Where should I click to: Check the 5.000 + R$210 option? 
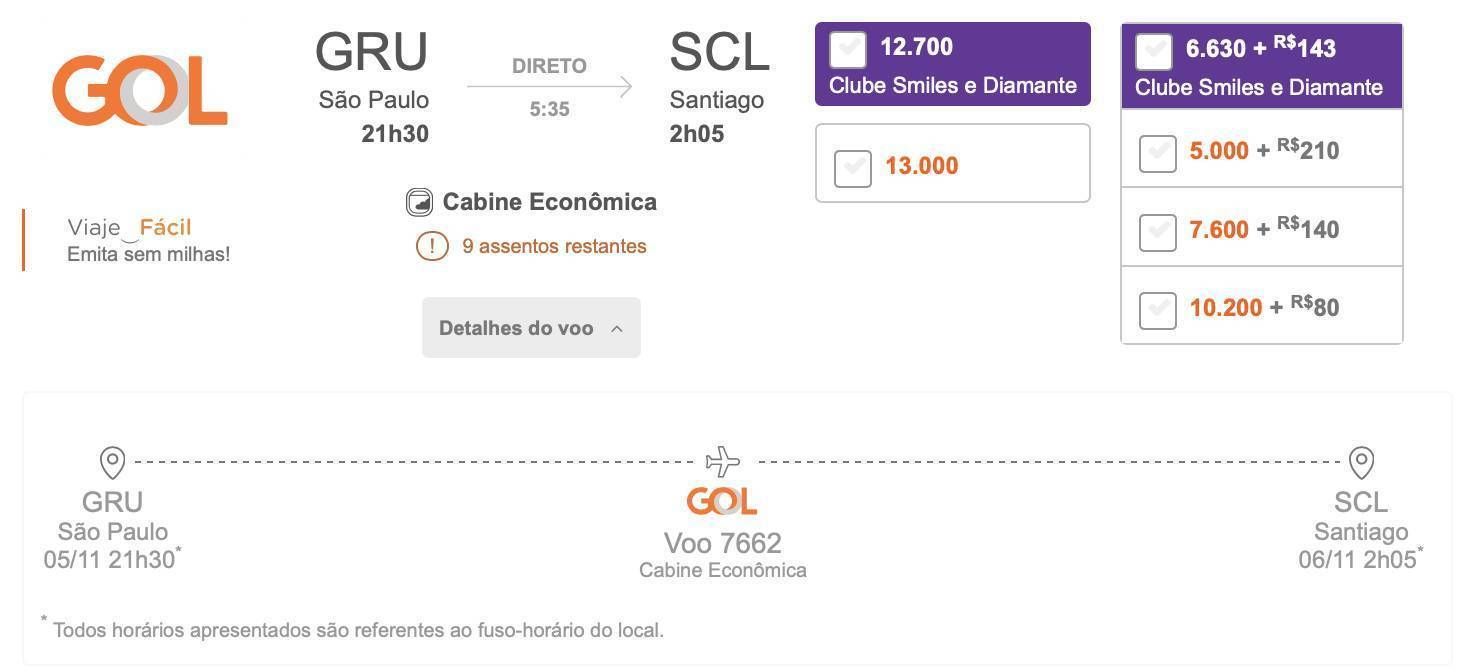[1157, 153]
